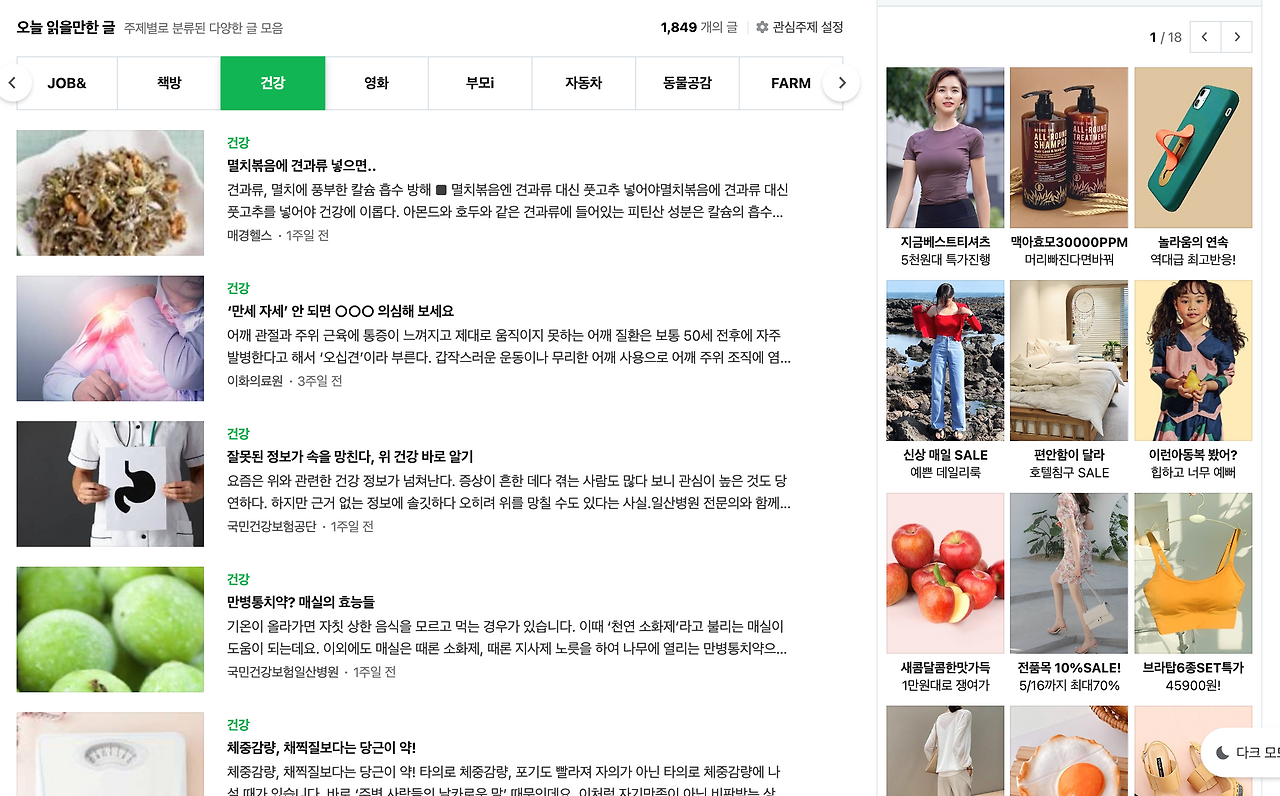Click ad caption '놀라움의 연속'
Viewport: 1280px width, 796px height.
tap(1193, 242)
